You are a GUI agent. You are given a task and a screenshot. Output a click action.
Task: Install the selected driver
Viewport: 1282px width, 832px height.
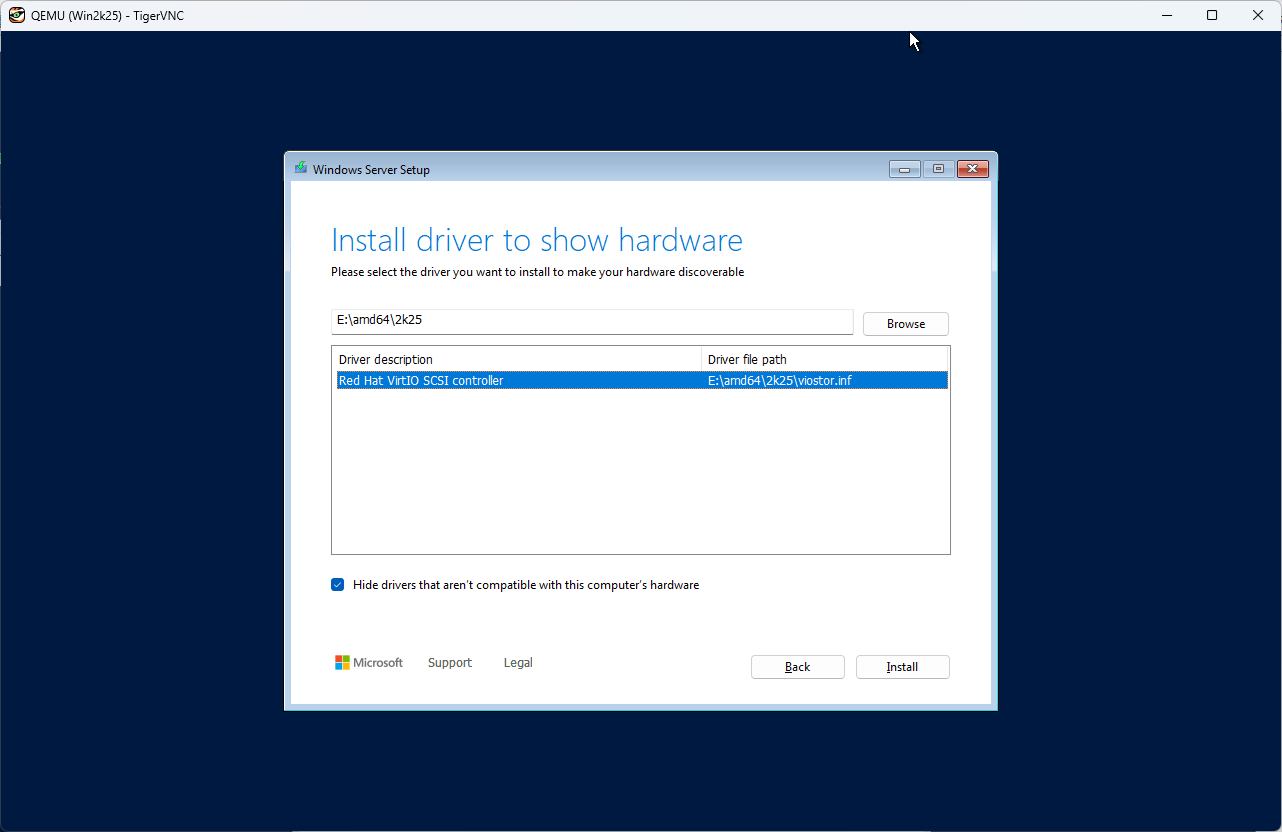click(902, 667)
